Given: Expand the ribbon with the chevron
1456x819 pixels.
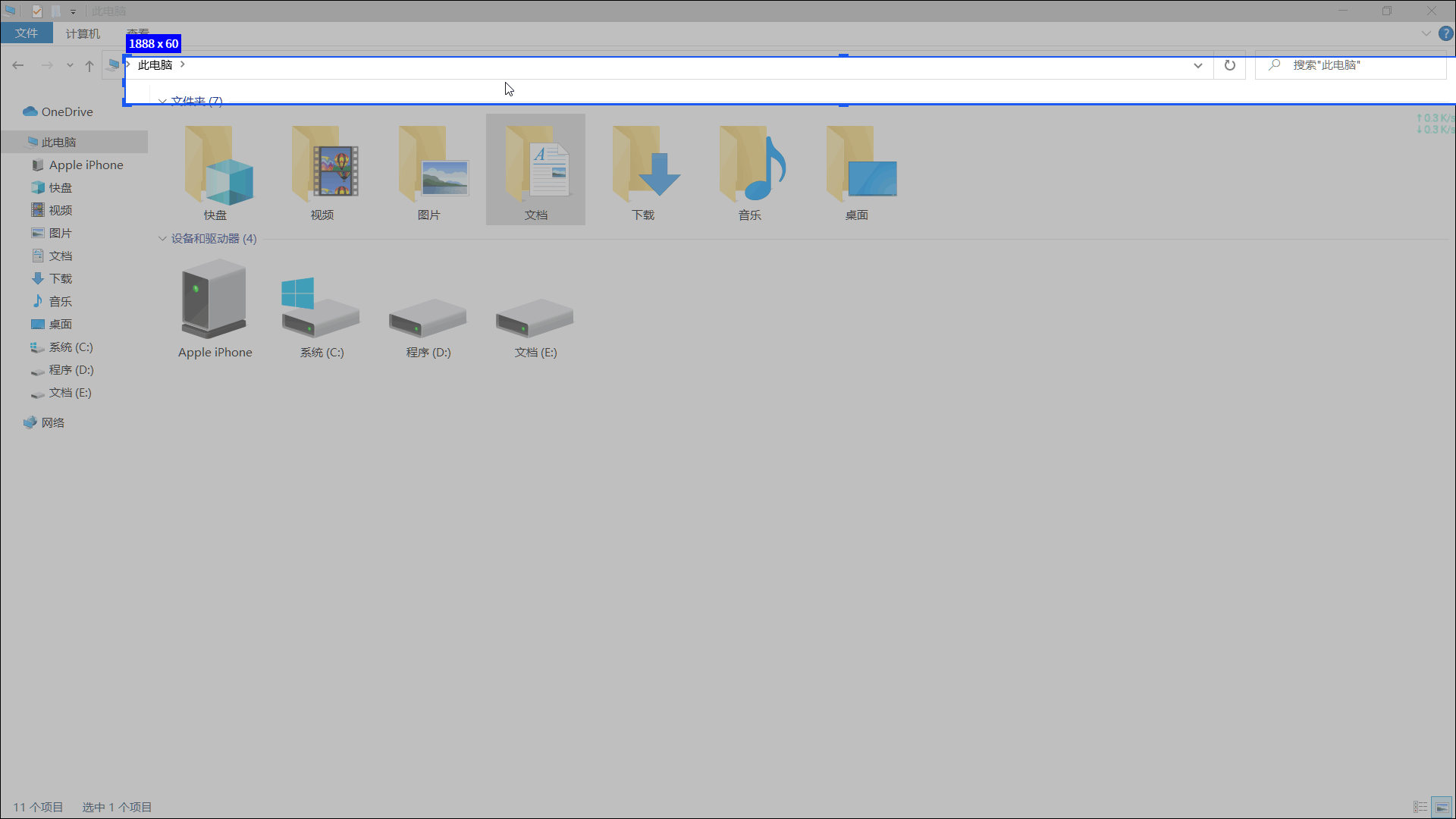Looking at the screenshot, I should coord(1426,33).
